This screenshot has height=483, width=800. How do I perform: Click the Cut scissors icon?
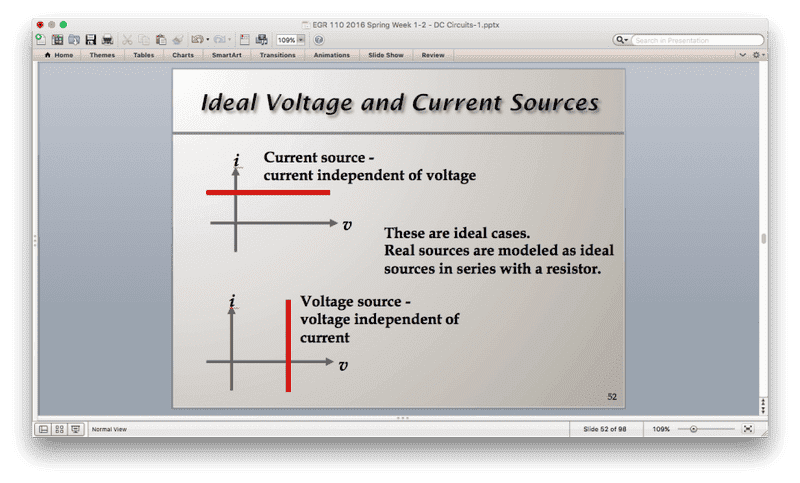click(128, 40)
